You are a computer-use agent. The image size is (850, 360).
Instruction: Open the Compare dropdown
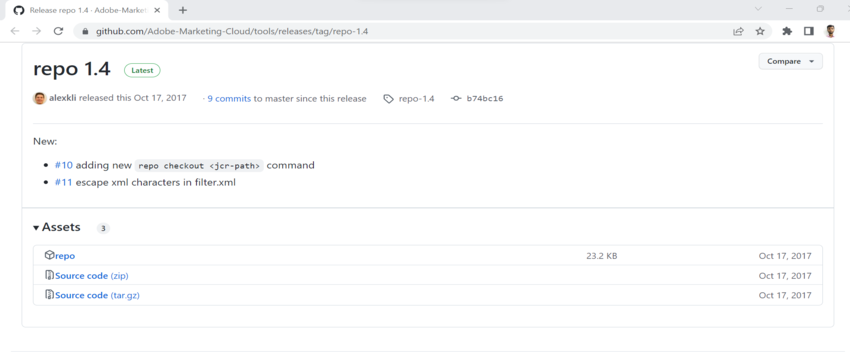point(790,61)
